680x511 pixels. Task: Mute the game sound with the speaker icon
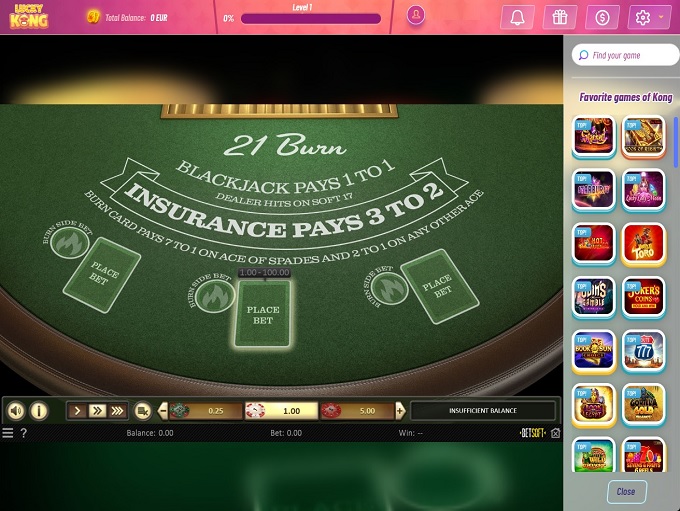click(16, 410)
